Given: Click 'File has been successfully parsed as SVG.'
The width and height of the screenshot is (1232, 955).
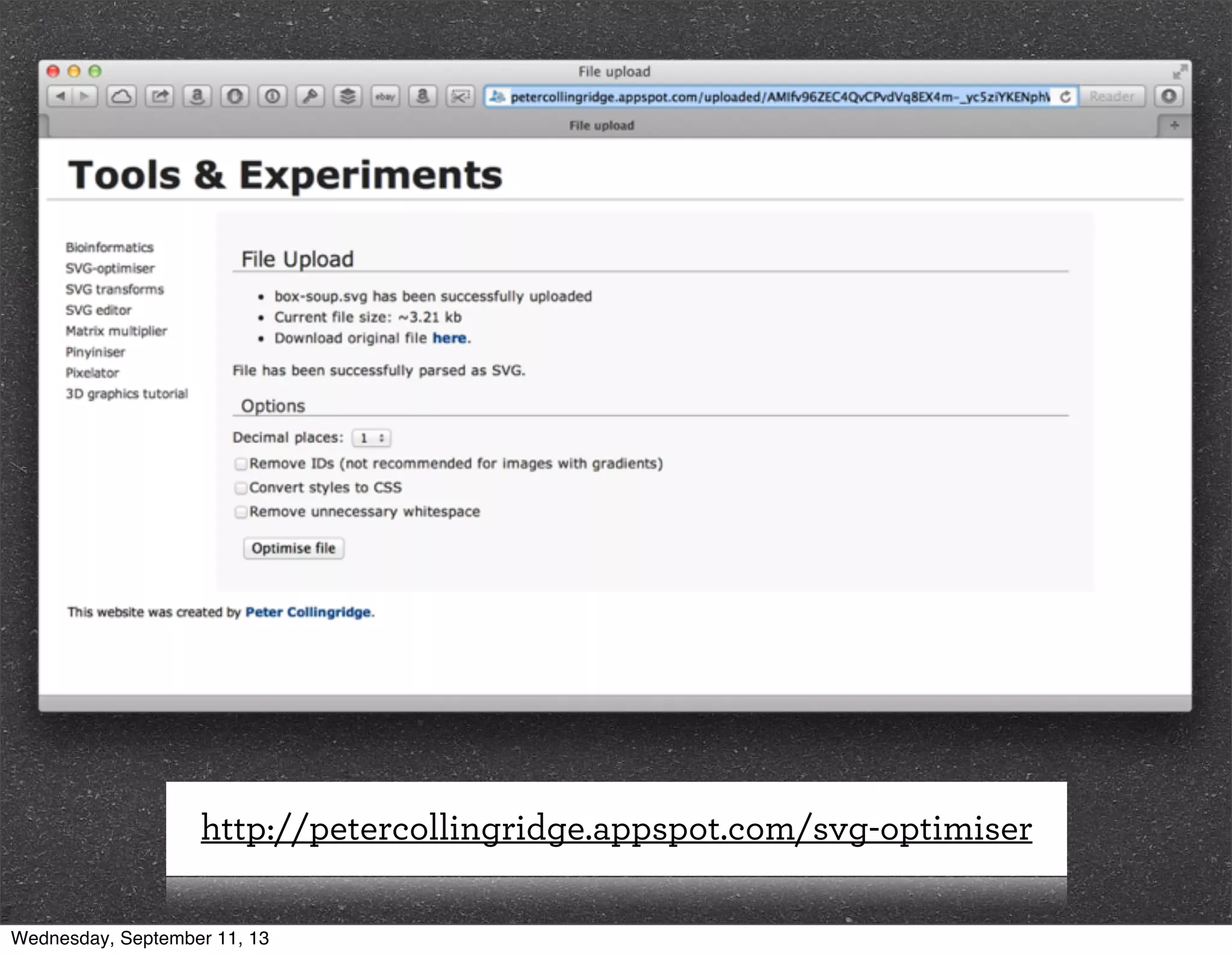Looking at the screenshot, I should (379, 371).
